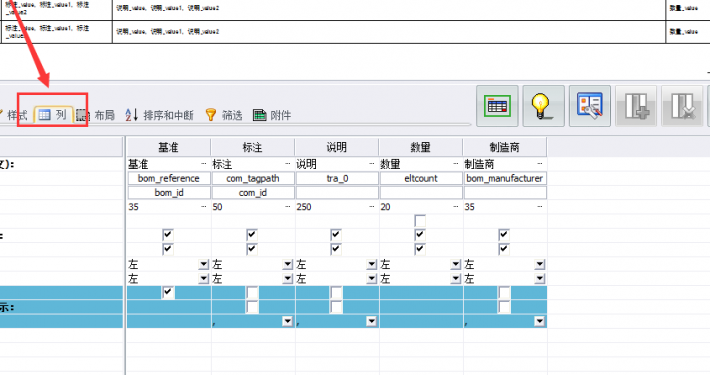
Task: Click the eltcount formula field
Action: tap(421, 178)
